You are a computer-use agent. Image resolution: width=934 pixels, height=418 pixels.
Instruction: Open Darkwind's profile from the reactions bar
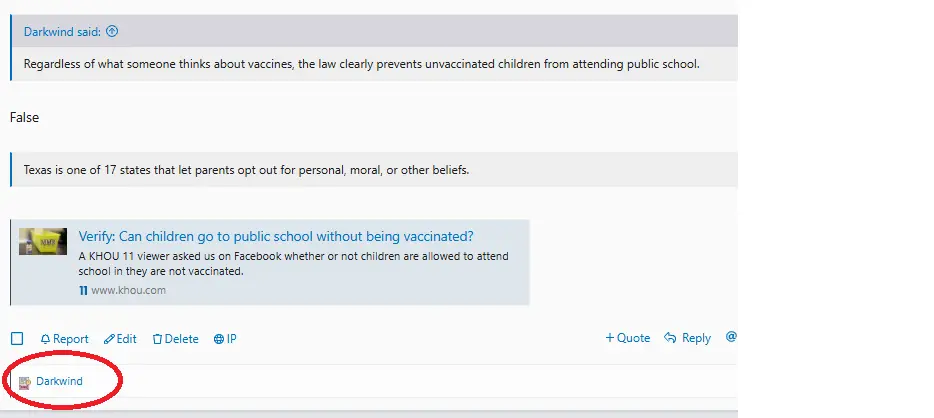click(60, 381)
